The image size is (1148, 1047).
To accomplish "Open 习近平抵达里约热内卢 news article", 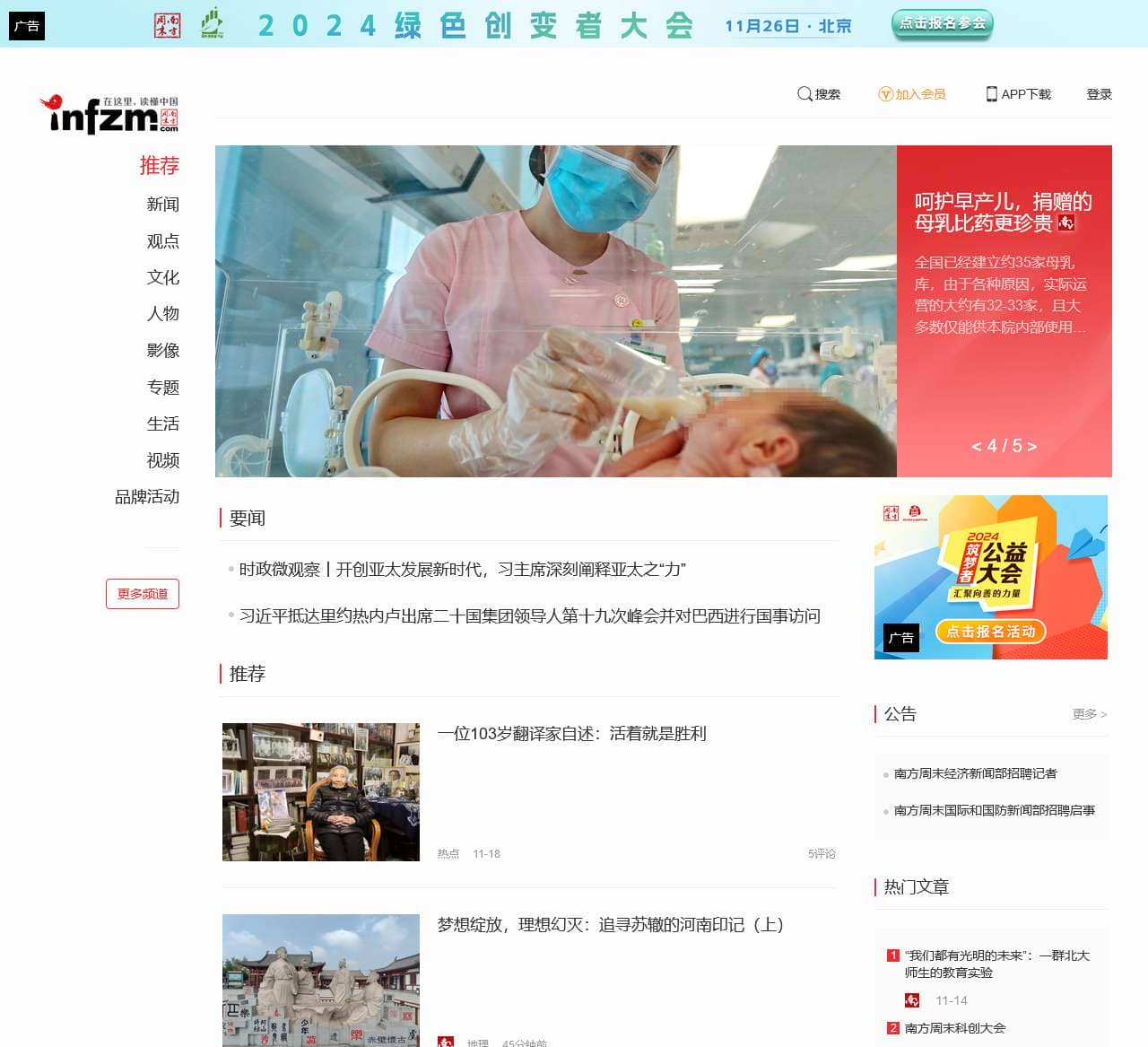I will 530,616.
